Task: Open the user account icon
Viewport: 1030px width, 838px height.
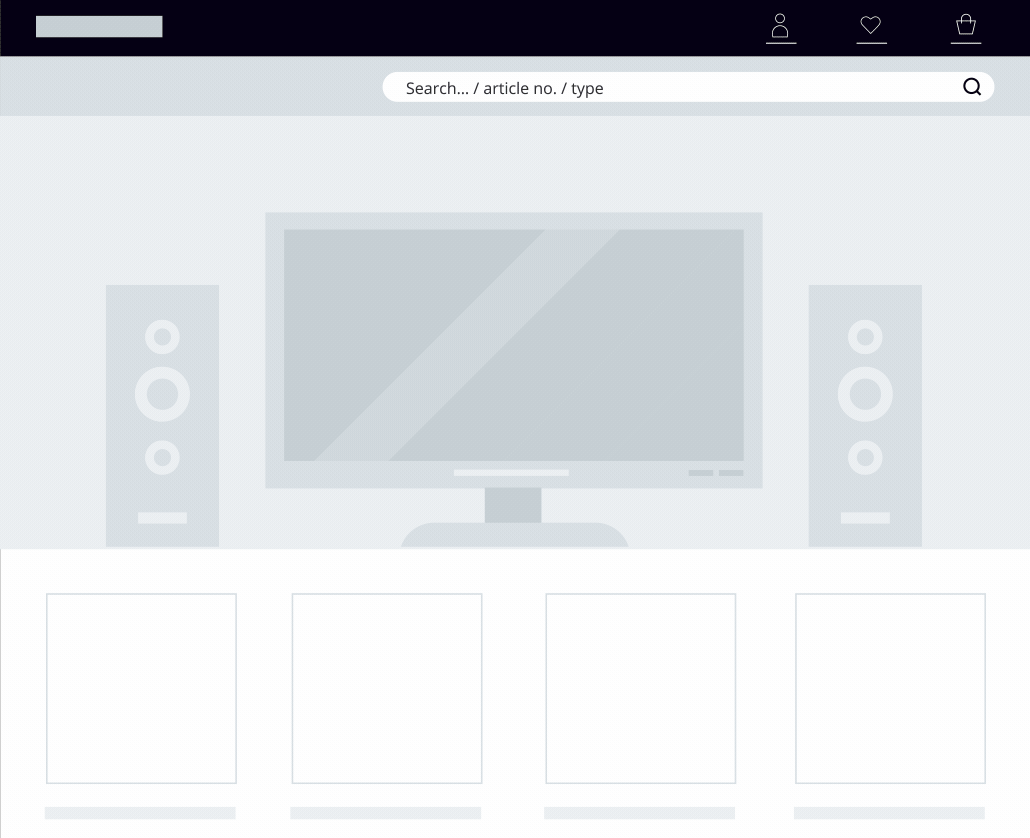Action: point(780,28)
